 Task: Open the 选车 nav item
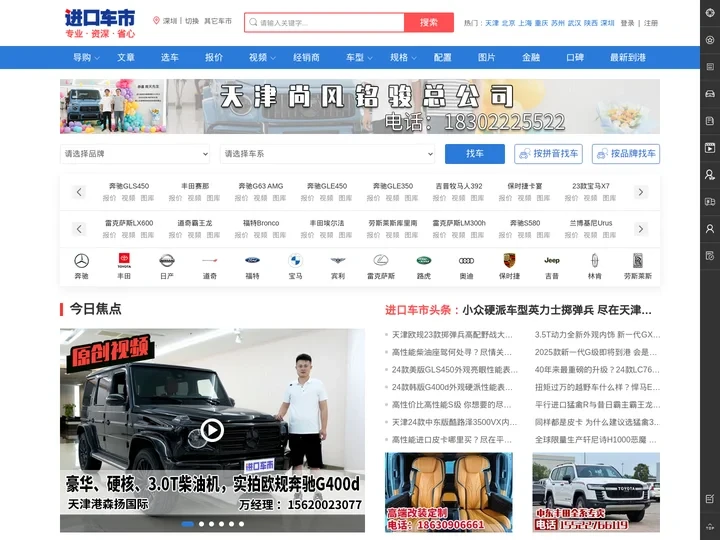coord(170,57)
